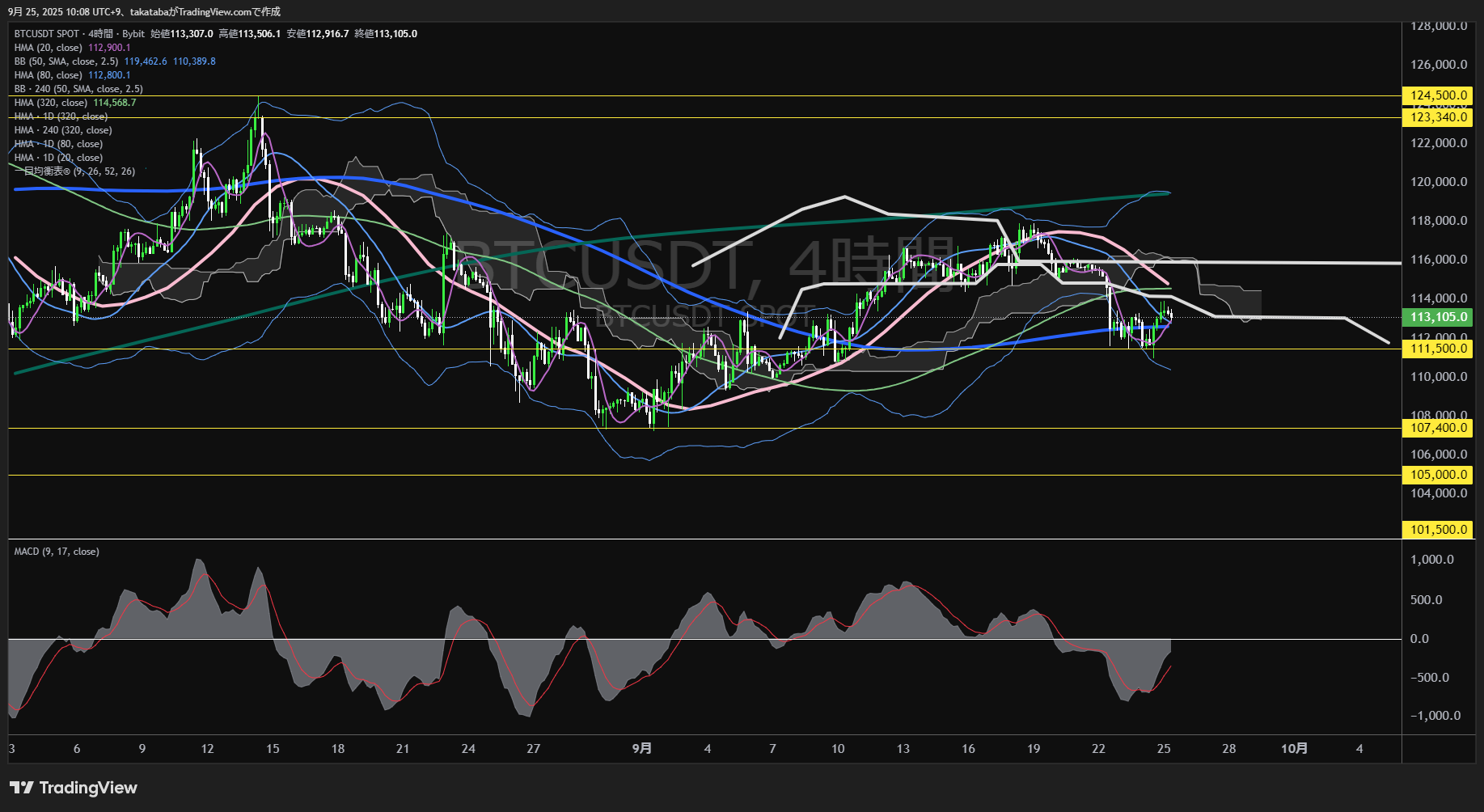
Task: Click the MACD axis 500.0 tick
Action: tap(1427, 600)
